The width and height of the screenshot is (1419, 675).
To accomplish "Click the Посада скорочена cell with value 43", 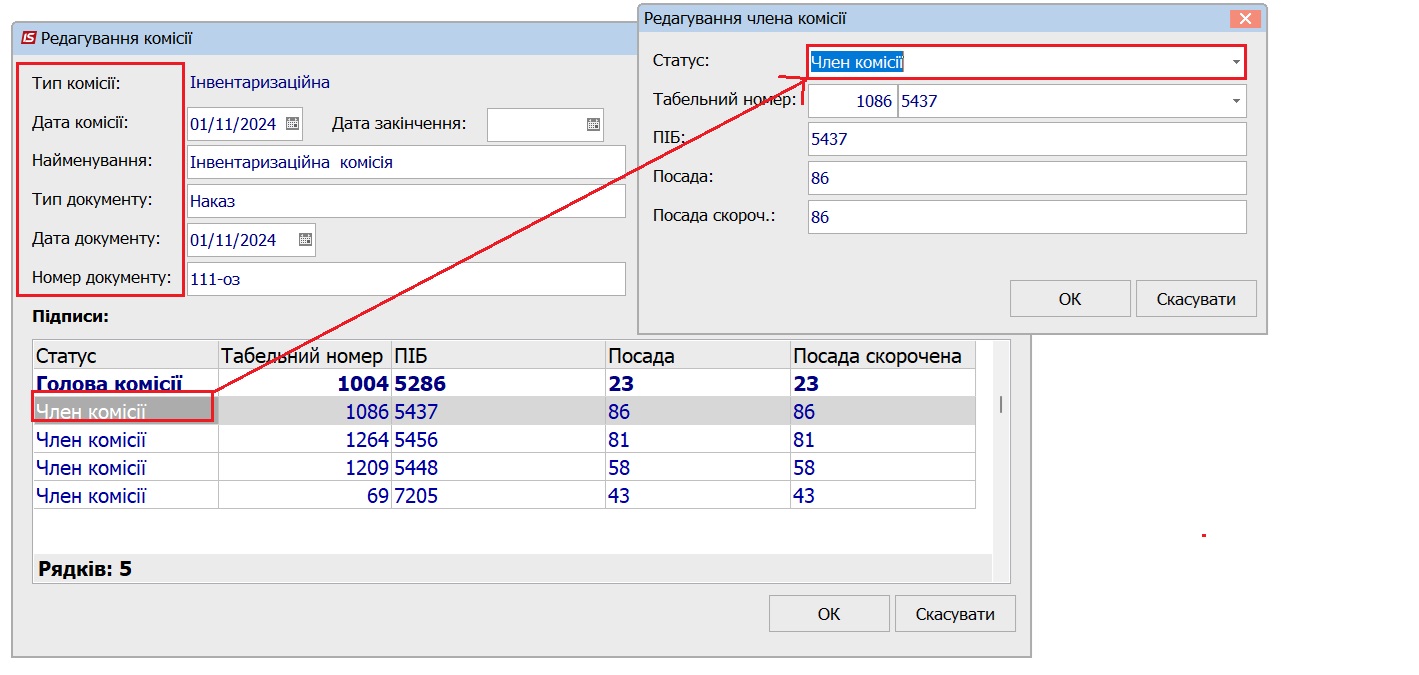I will [883, 495].
